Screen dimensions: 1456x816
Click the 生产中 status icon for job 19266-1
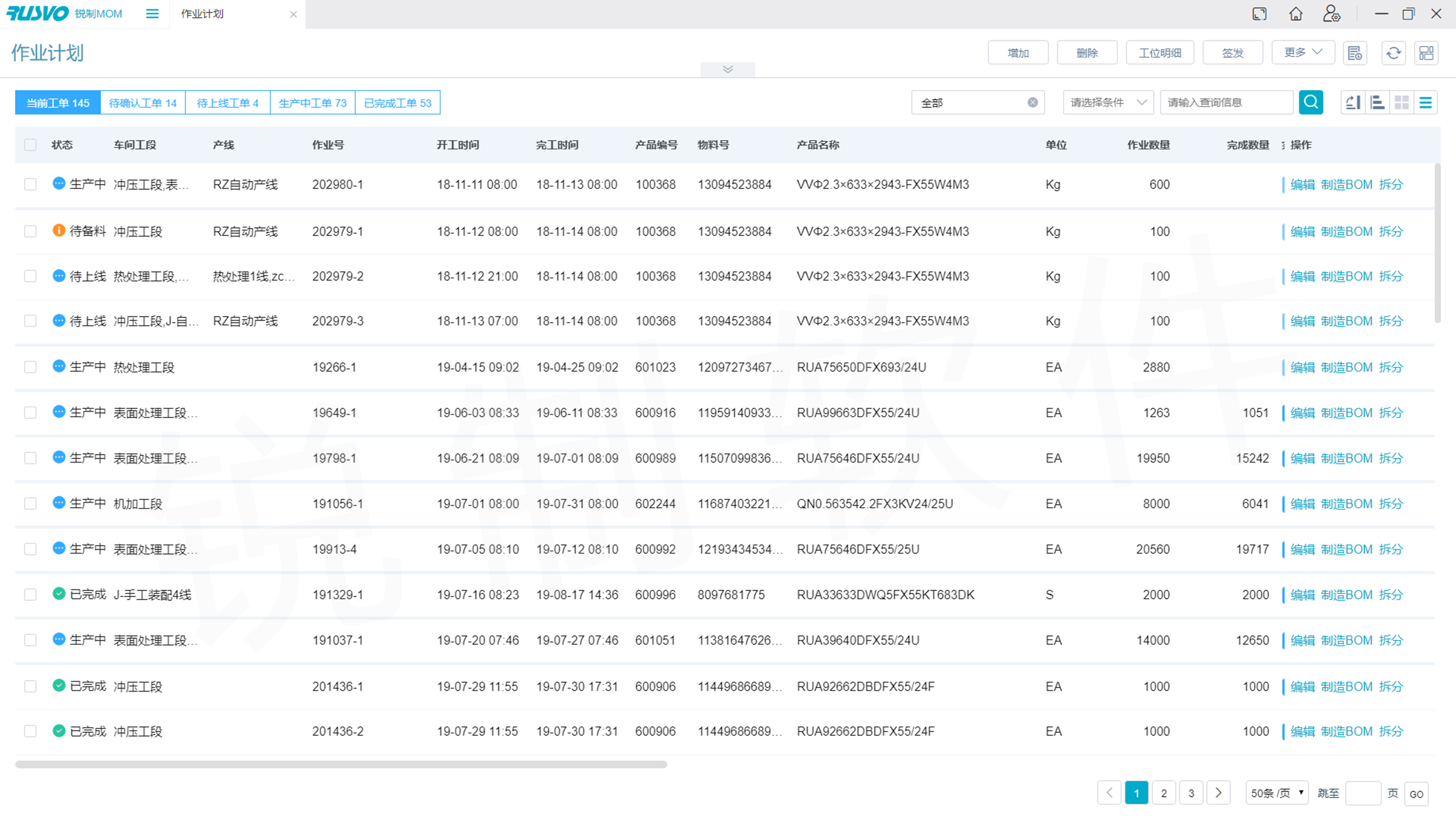coord(59,366)
